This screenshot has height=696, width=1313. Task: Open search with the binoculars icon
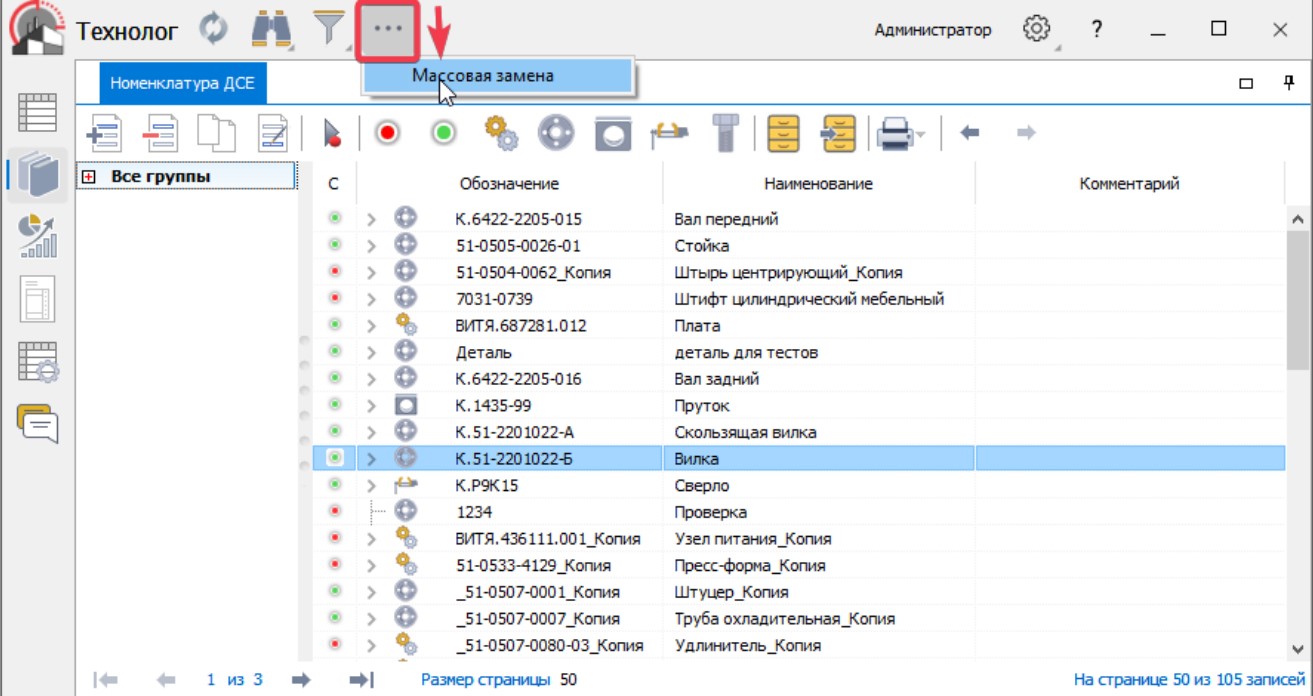tap(270, 30)
